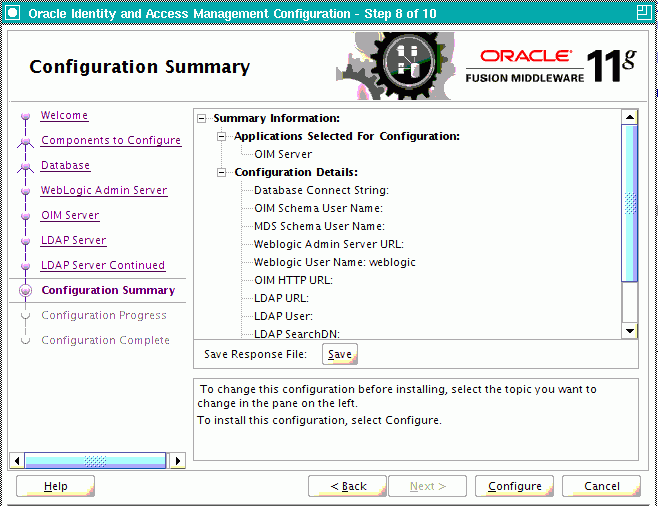Select the Configuration Summary step
Image resolution: width=658 pixels, height=506 pixels.
[x=108, y=290]
